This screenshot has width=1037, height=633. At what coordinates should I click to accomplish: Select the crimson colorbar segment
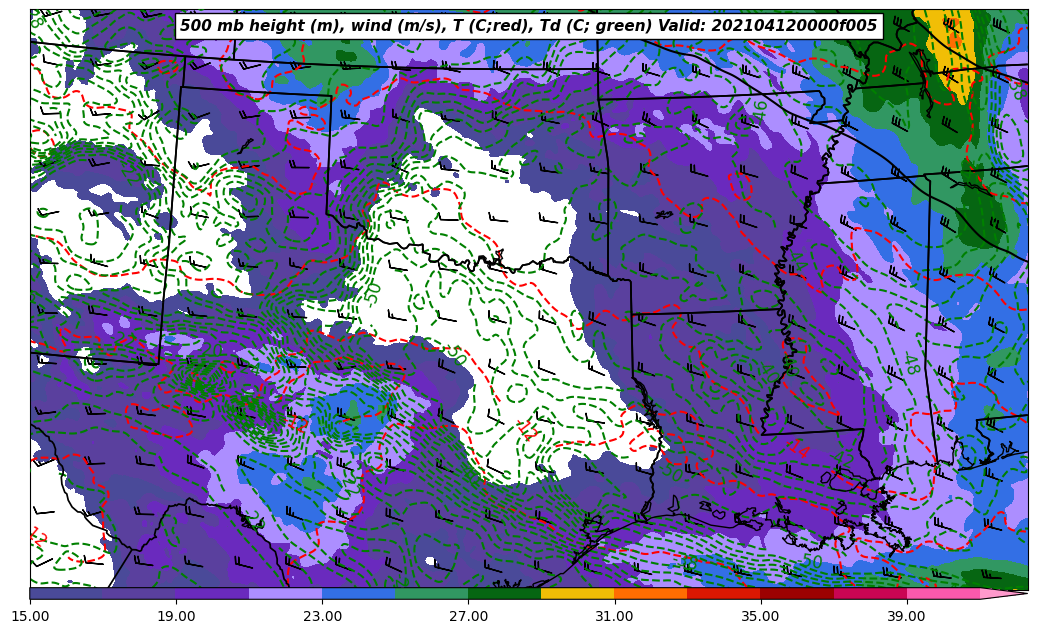coord(870,593)
